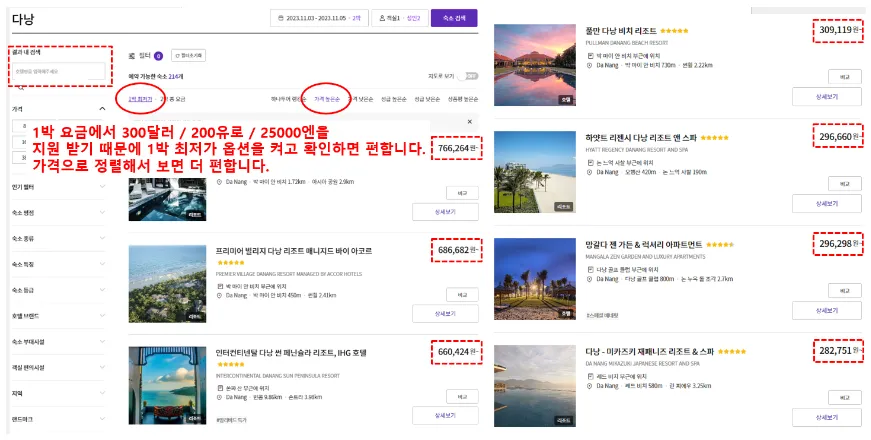This screenshot has width=871, height=440.
Task: Open the pool photo of the 766,264원 hotel
Action: (167, 199)
